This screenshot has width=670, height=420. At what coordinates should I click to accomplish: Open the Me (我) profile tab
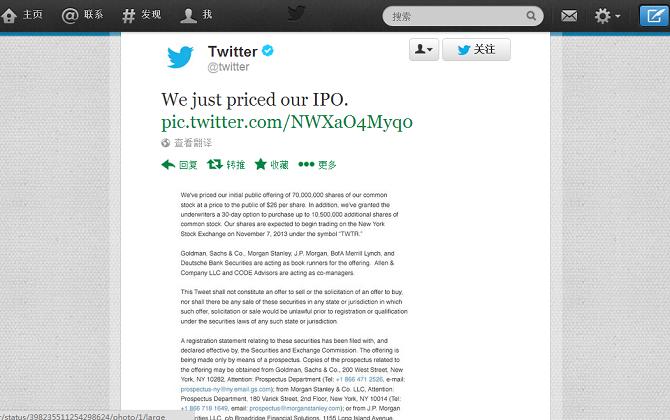[196, 15]
